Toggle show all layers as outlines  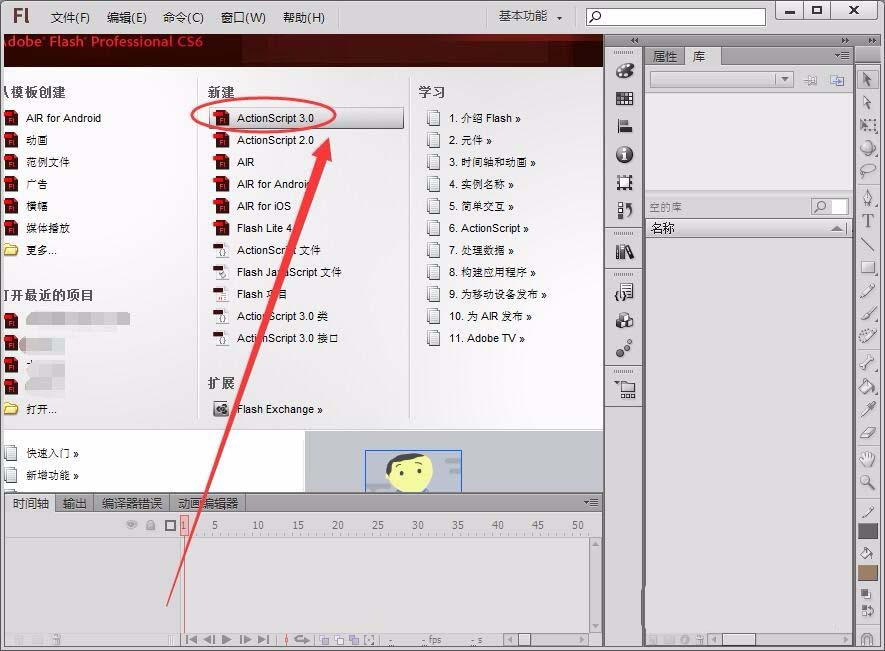170,526
